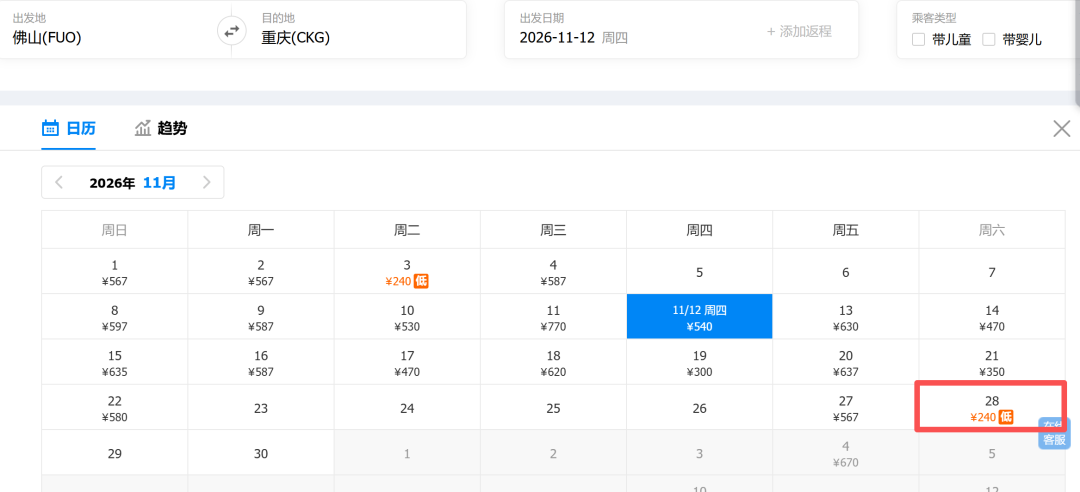Select November 17 priced ¥470
Screen dimensions: 1080x492
pyautogui.click(x=407, y=362)
